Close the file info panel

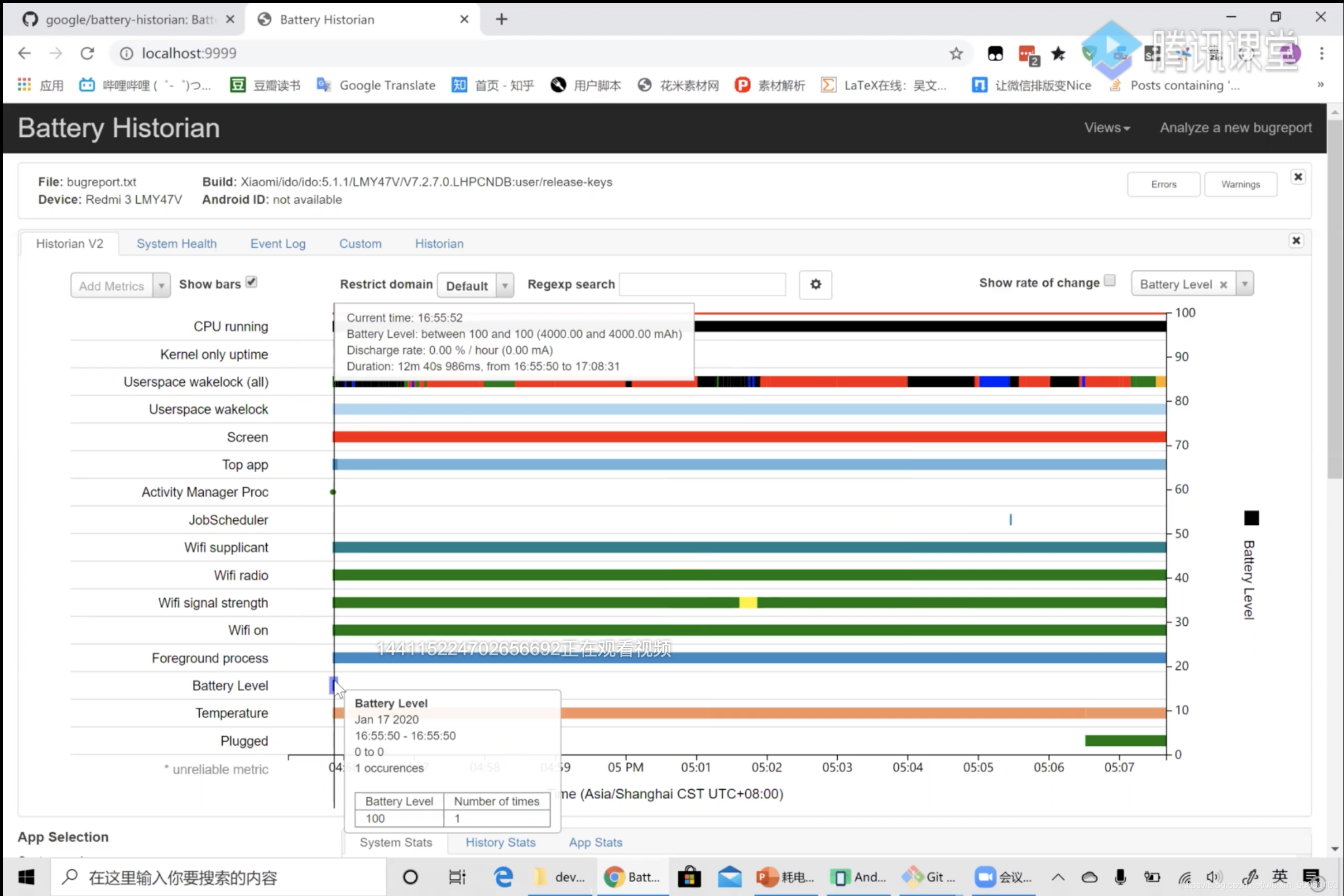[x=1298, y=177]
